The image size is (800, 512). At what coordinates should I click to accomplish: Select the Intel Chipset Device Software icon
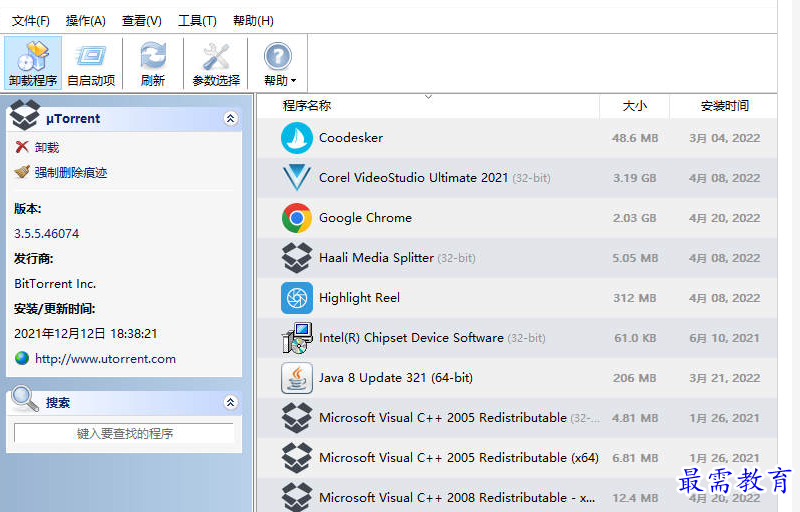[x=297, y=338]
